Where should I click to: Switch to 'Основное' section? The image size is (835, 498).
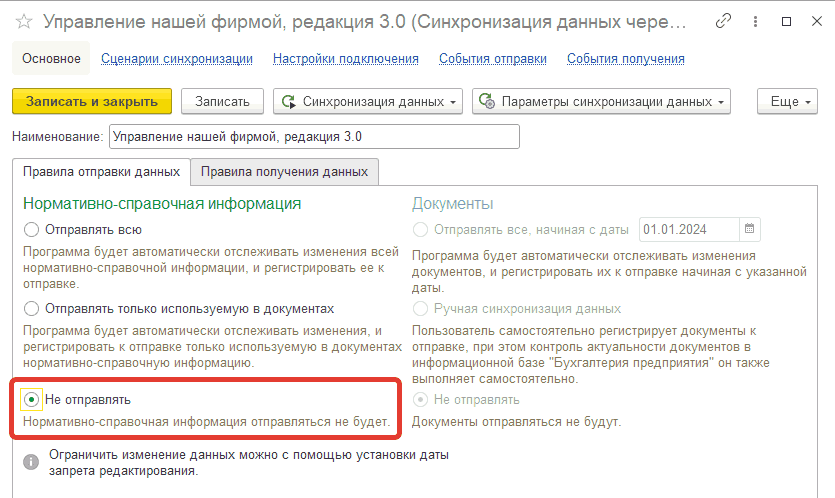click(51, 59)
